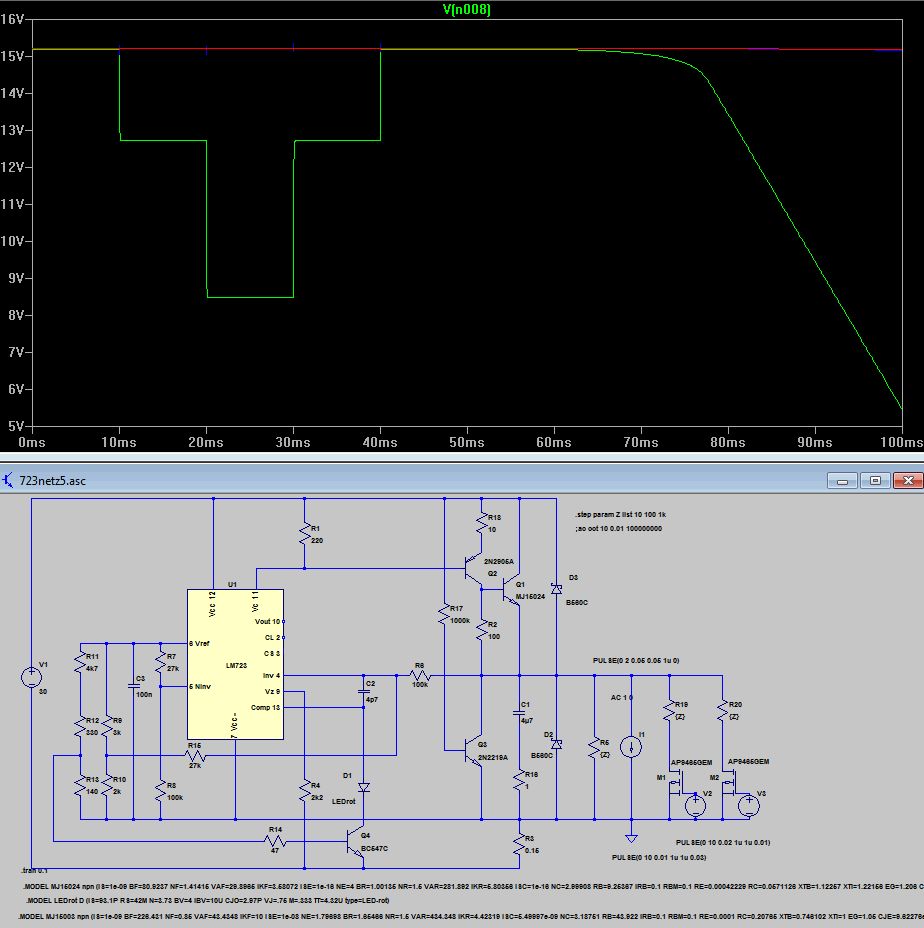This screenshot has height=928, width=924.
Task: Click the 16V vertical axis label
Action: click(x=12, y=20)
